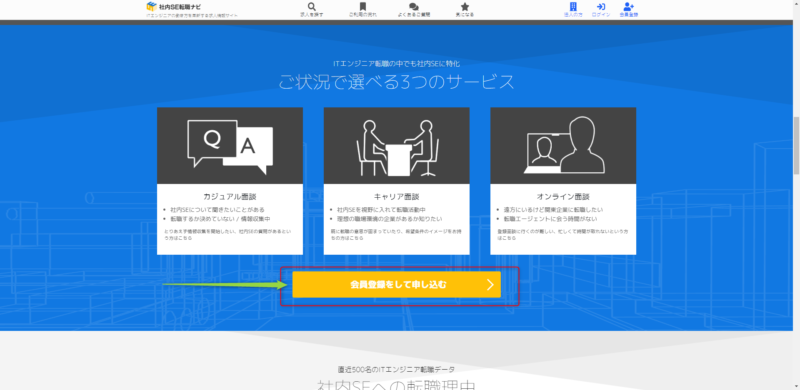Screen dimensions: 800x390
Task: Open the オンライン面談 video card image
Action: pyautogui.click(x=563, y=145)
